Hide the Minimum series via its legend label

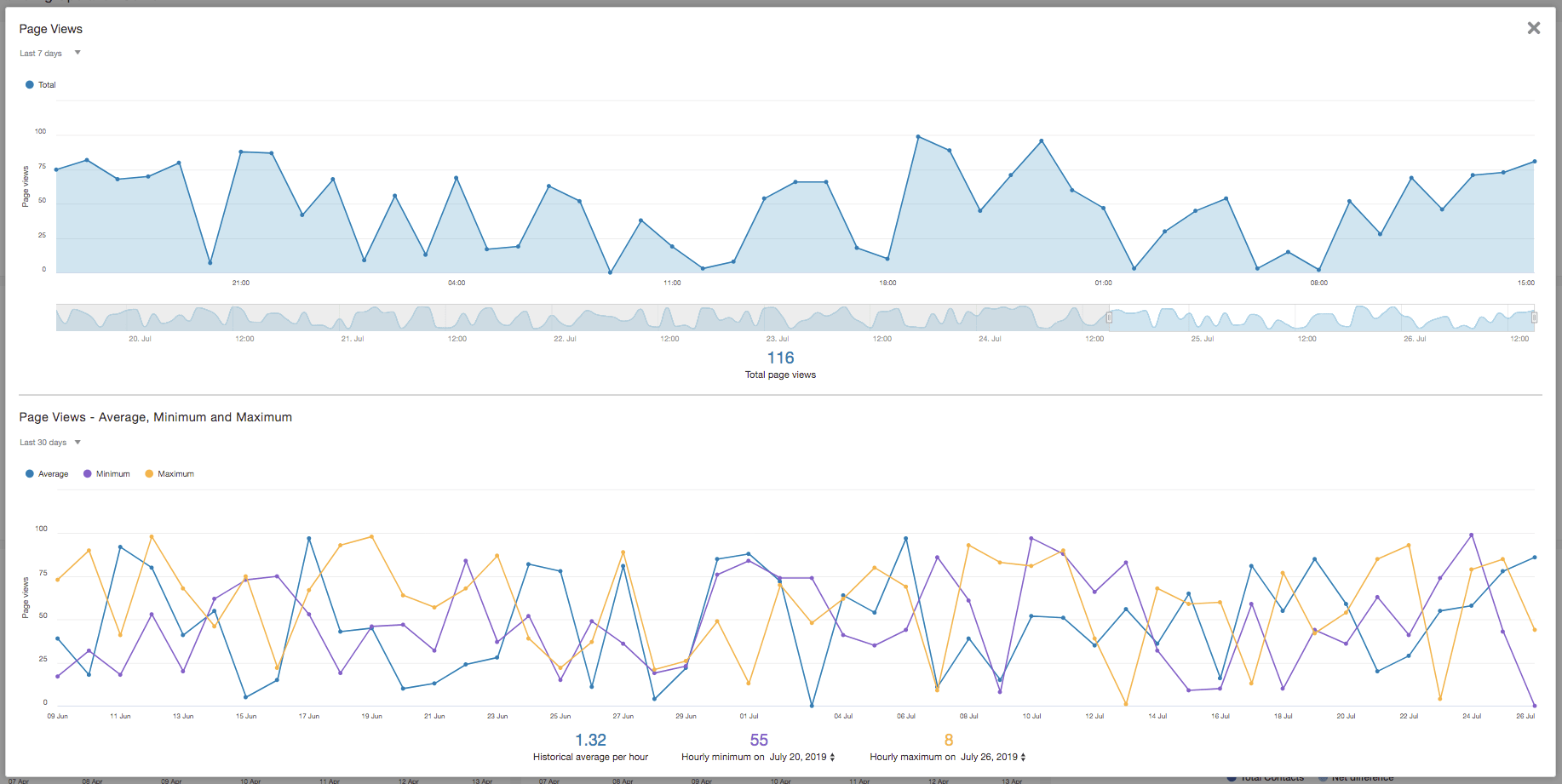tap(113, 473)
